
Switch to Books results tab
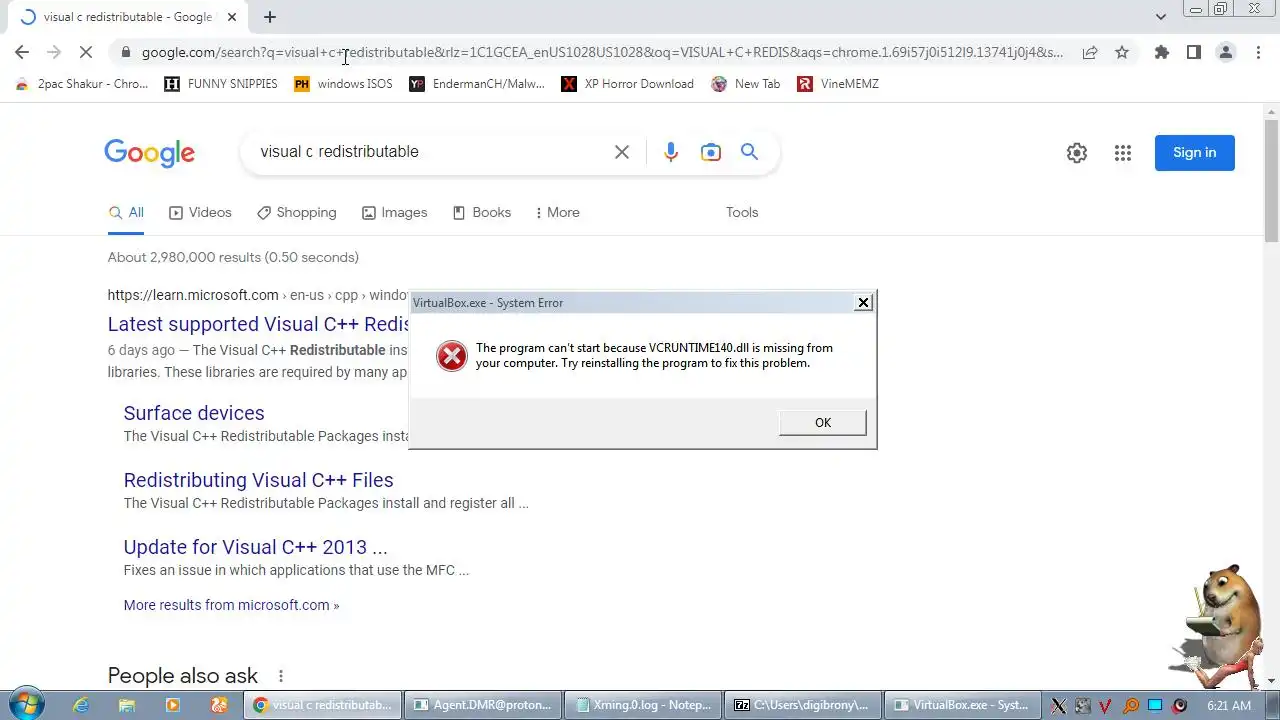point(482,212)
